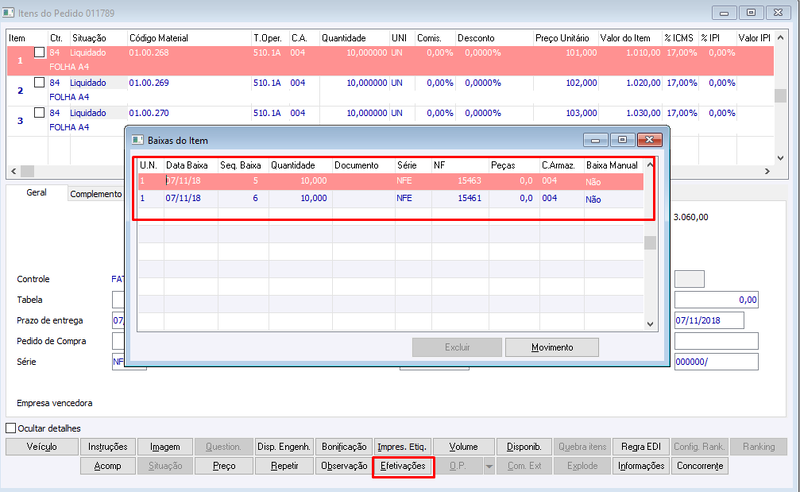The width and height of the screenshot is (800, 492).
Task: Open the Informações button
Action: [x=641, y=466]
